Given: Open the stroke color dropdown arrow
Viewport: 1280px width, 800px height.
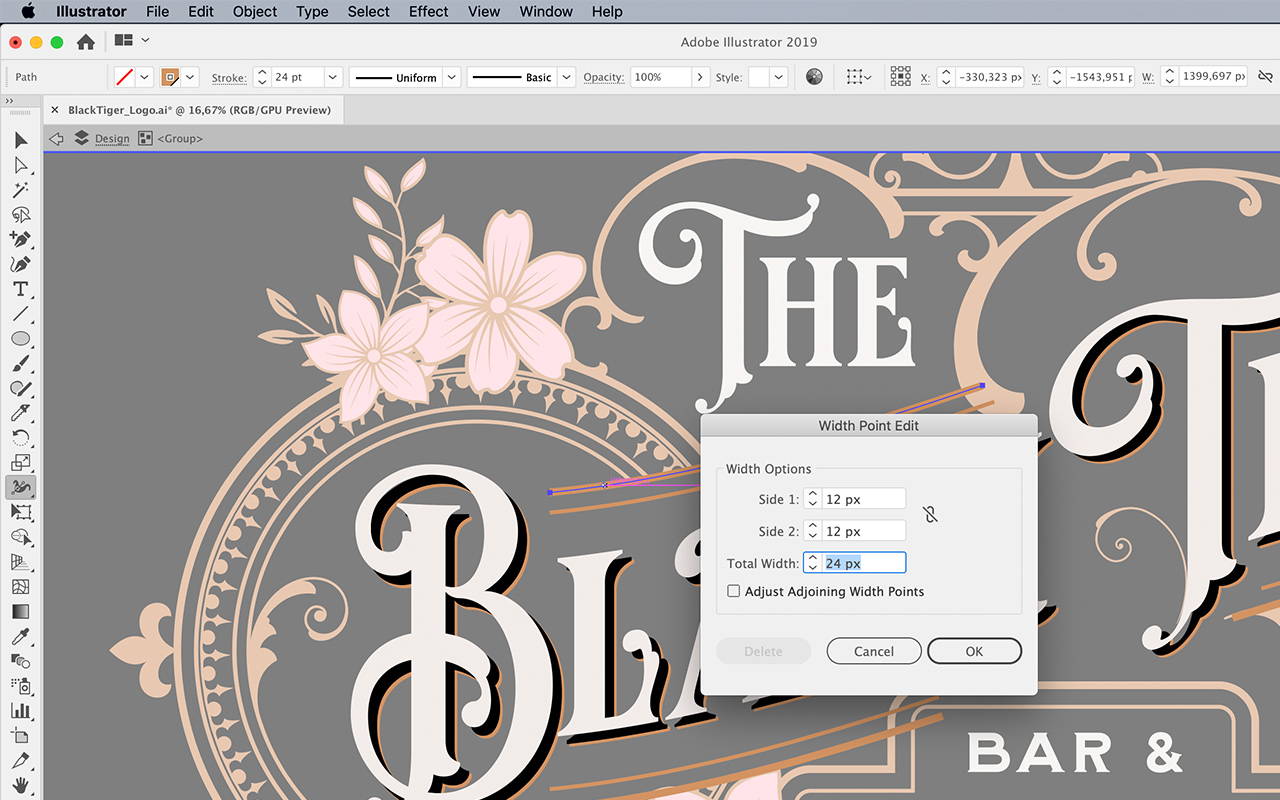Looking at the screenshot, I should (190, 77).
